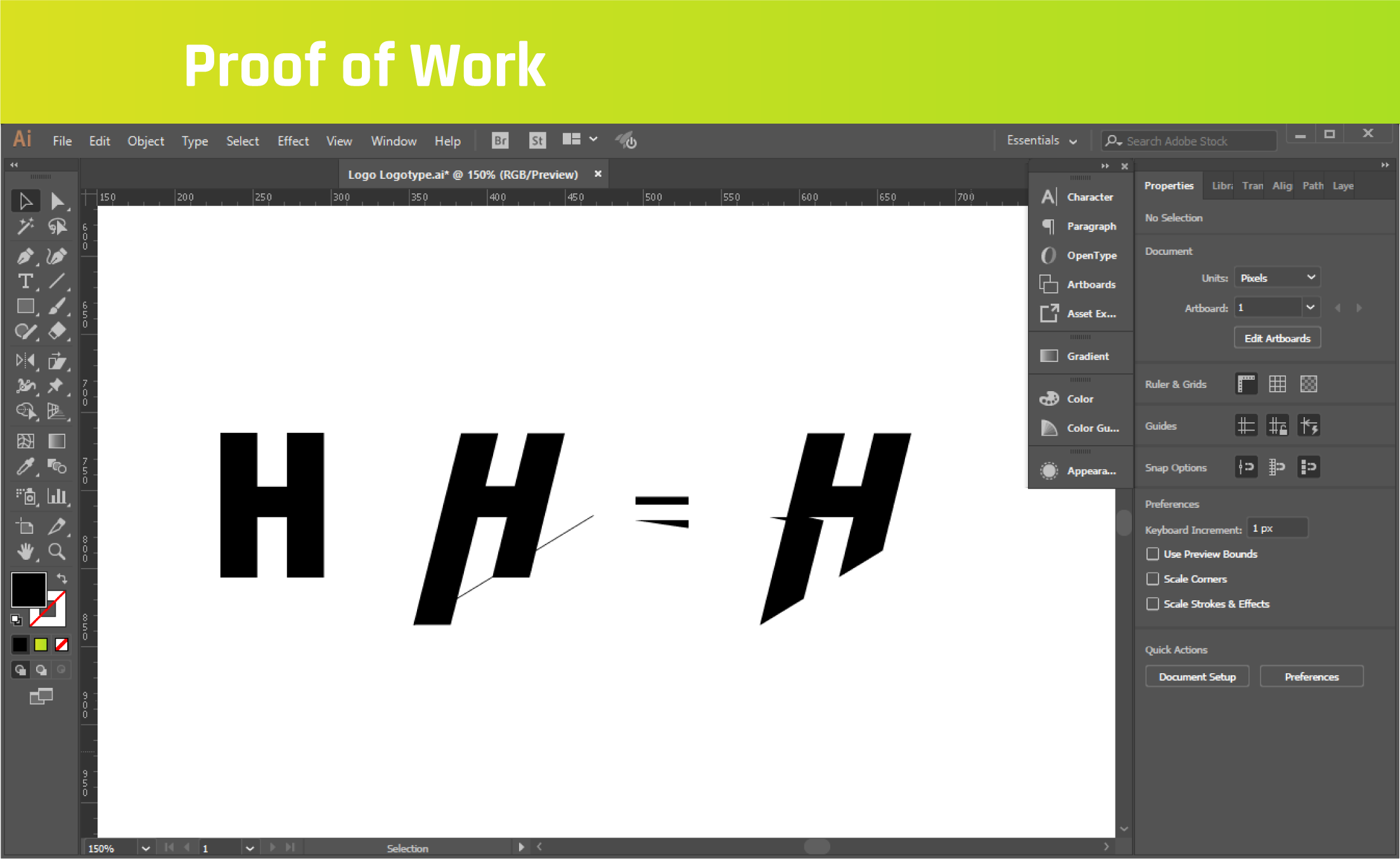This screenshot has width=1400, height=859.
Task: Expand the Essentials workspace dropdown
Action: pos(1042,141)
